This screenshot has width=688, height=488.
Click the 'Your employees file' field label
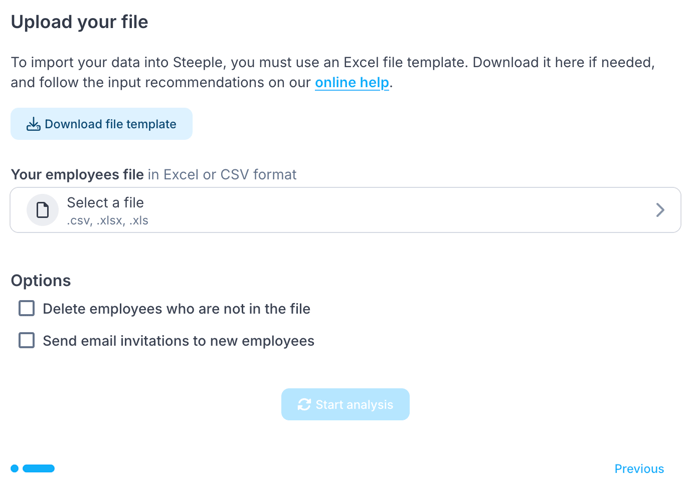[x=77, y=174]
